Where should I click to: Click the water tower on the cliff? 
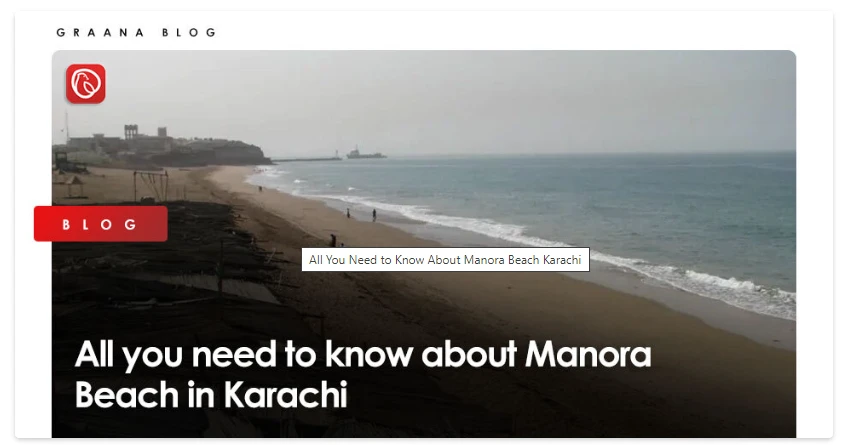point(131,132)
